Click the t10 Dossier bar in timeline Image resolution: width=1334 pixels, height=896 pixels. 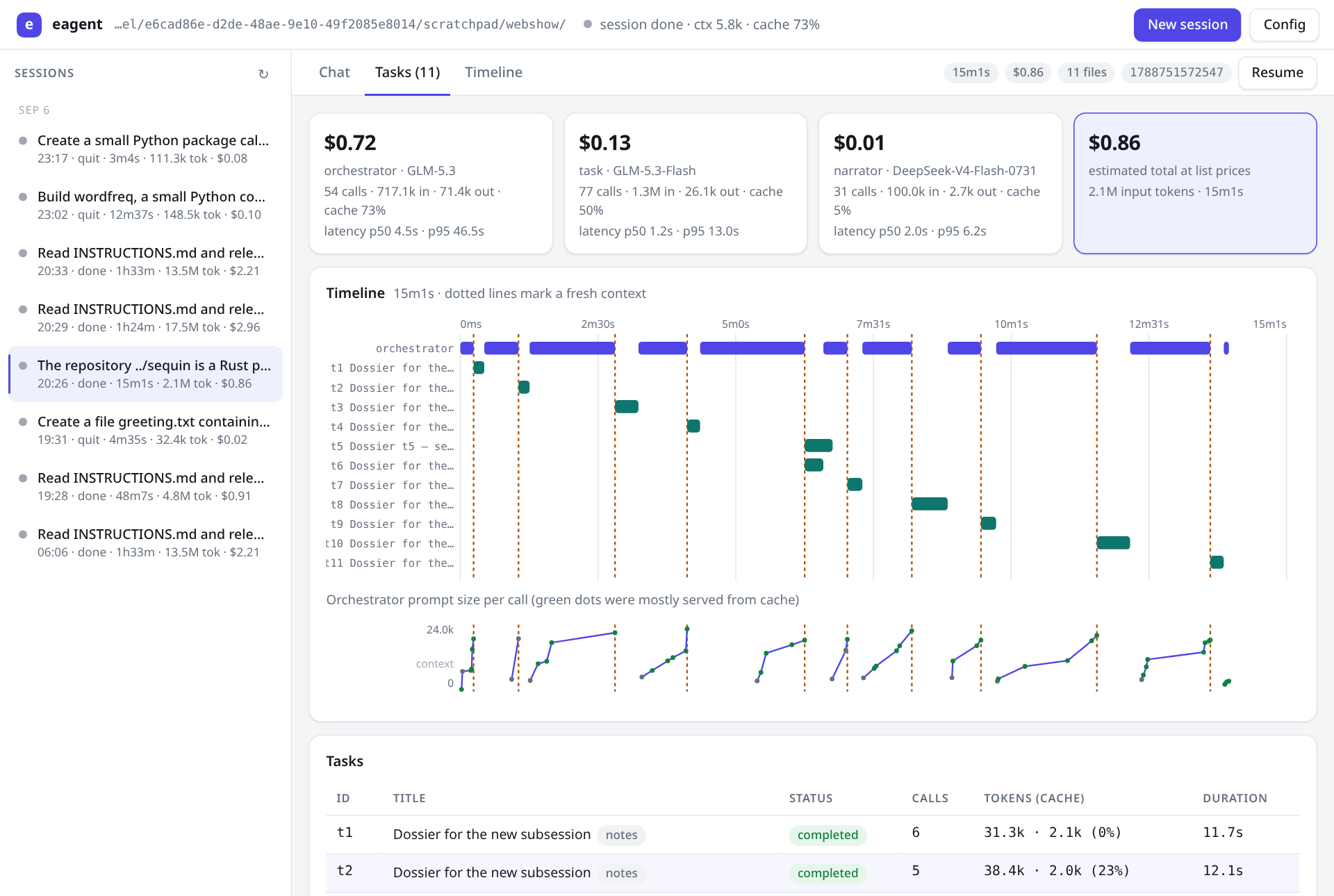(x=1113, y=542)
